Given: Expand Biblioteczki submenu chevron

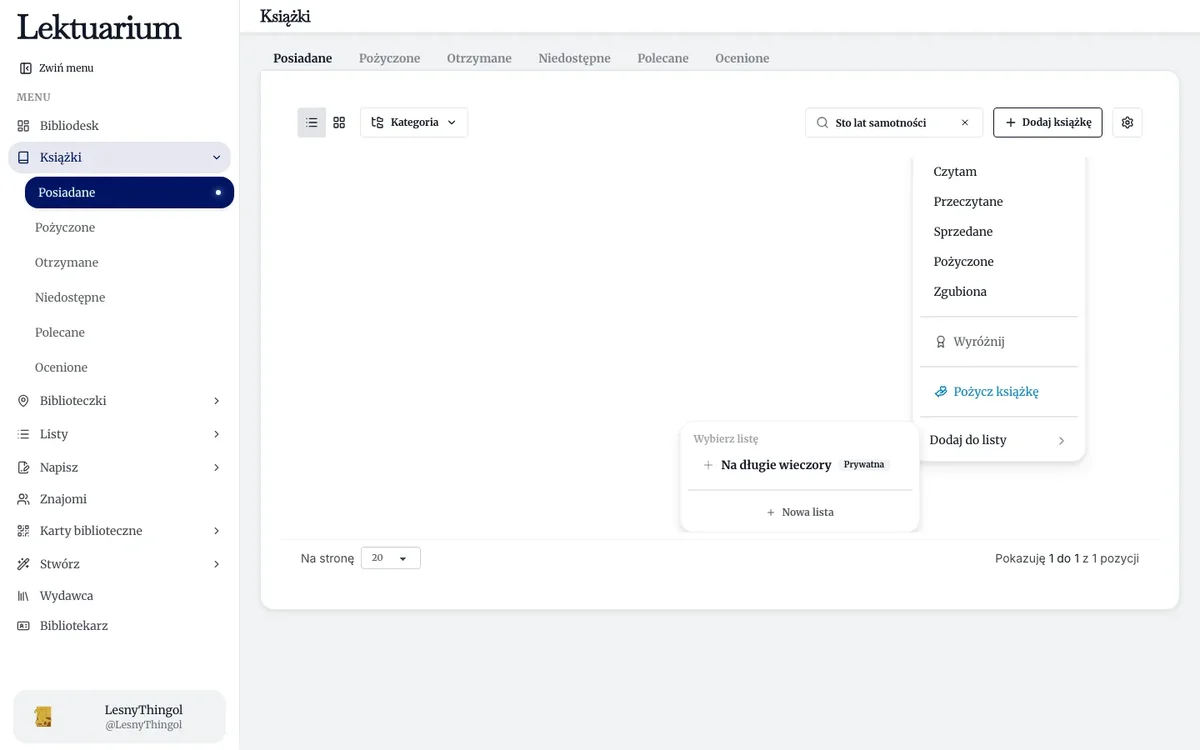Looking at the screenshot, I should coord(217,401).
